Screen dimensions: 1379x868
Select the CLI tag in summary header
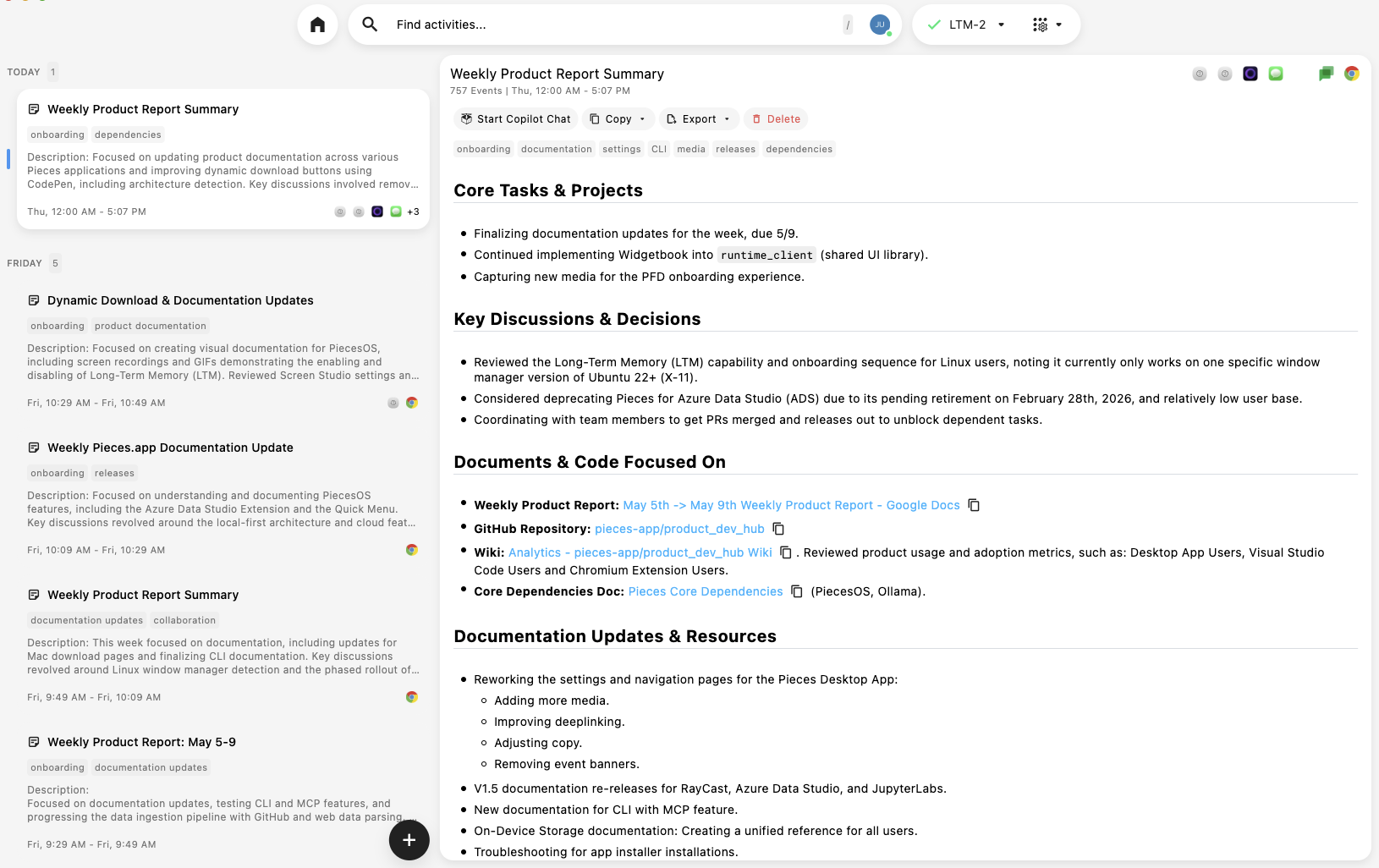click(659, 149)
